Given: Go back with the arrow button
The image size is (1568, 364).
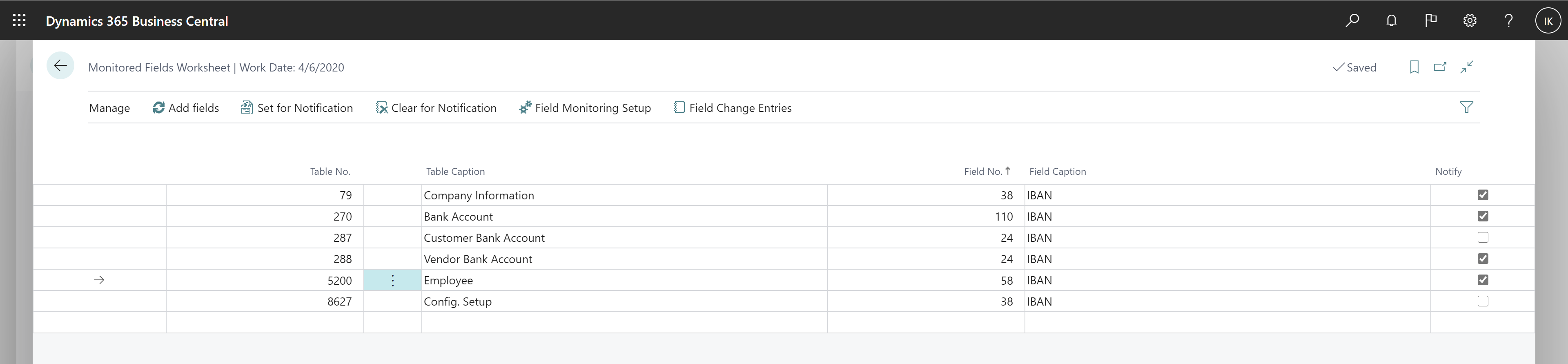Looking at the screenshot, I should [x=60, y=66].
